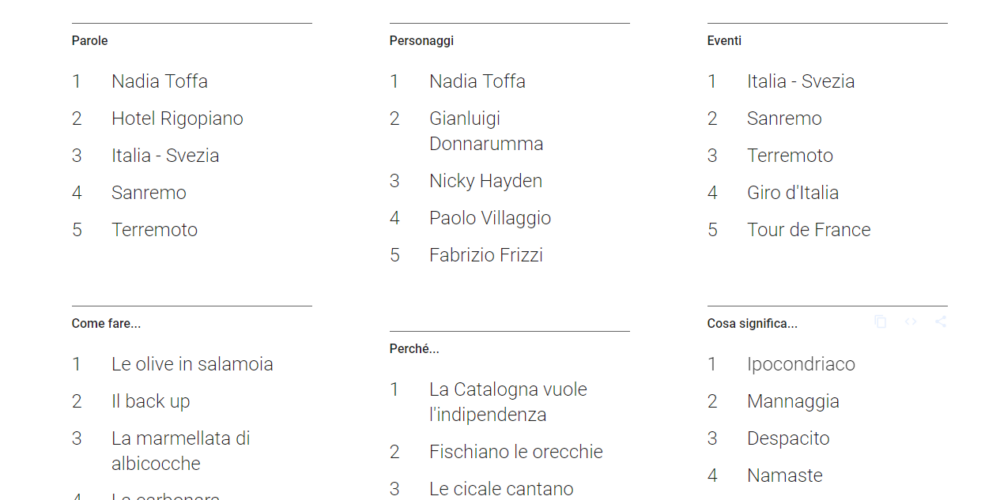This screenshot has height=500, width=1000.
Task: Click the copy icon beside Cosa significa
Action: 880,322
